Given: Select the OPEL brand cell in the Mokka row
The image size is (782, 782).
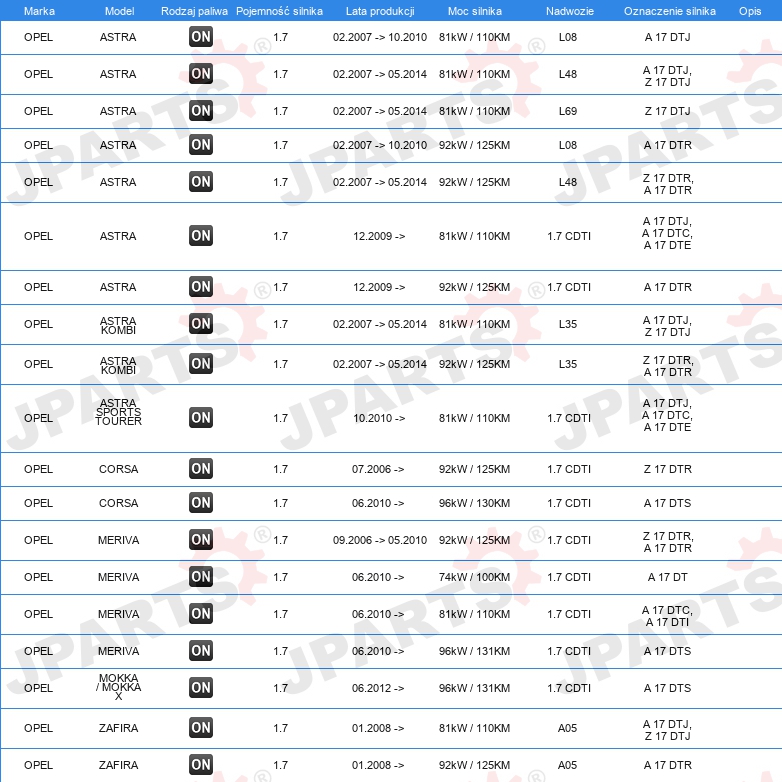Looking at the screenshot, I should coord(38,687).
